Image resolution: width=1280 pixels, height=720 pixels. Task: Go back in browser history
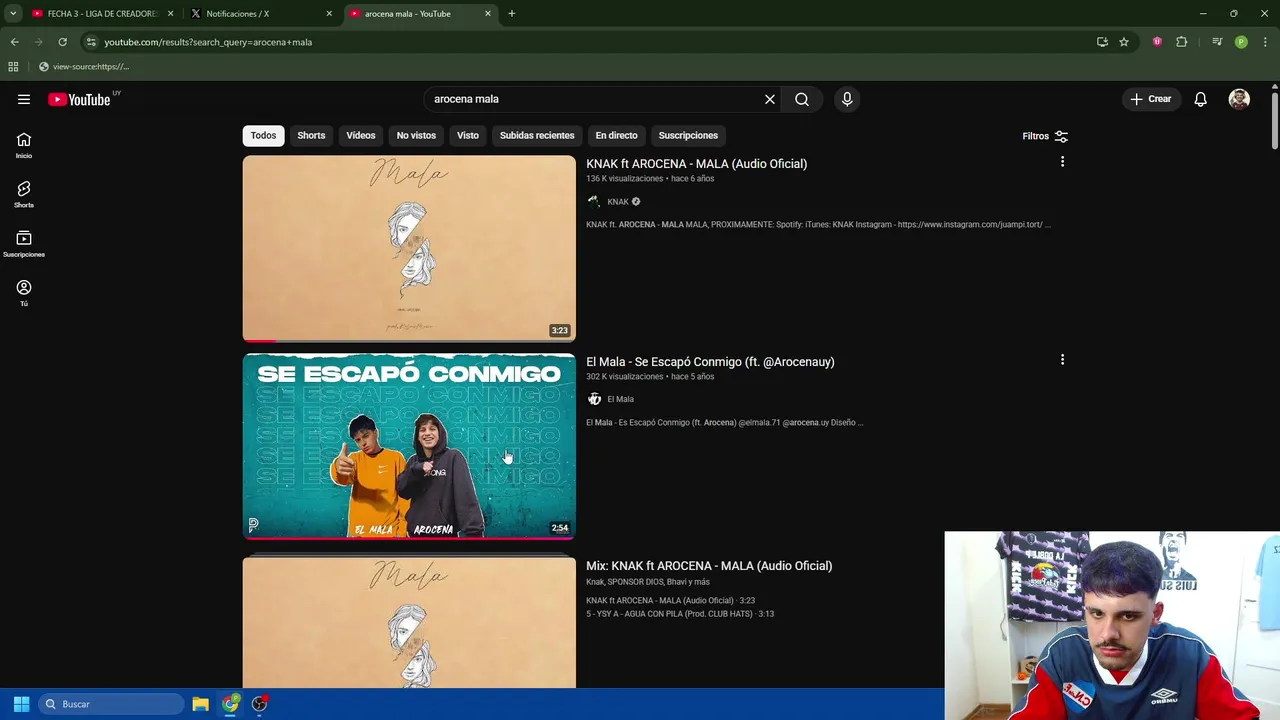click(x=14, y=42)
